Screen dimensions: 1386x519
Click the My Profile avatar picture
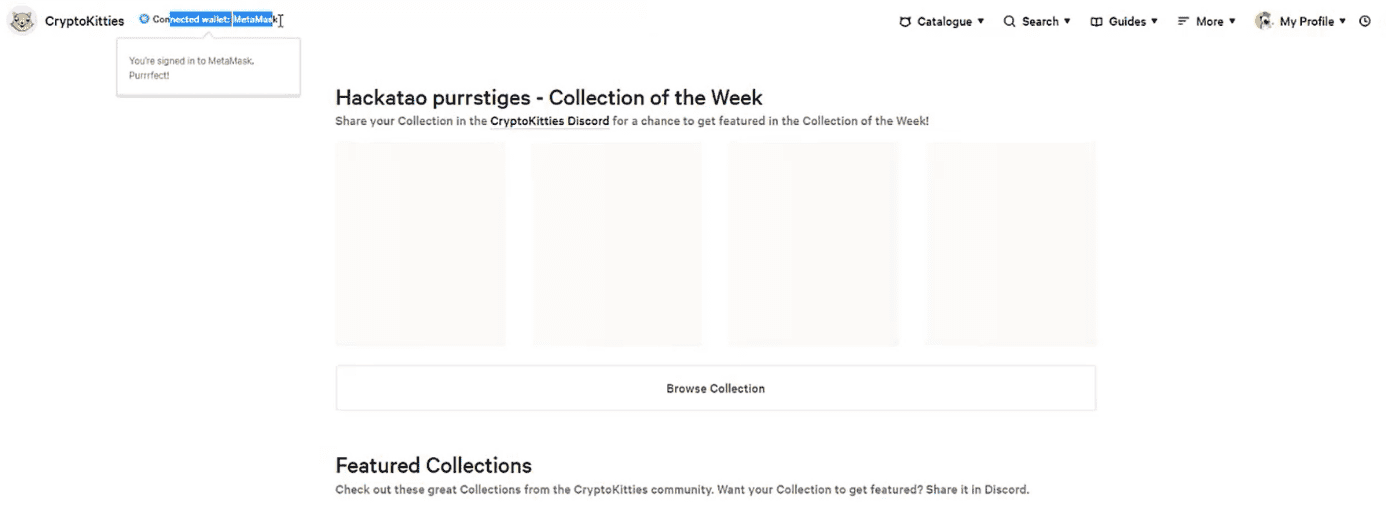[x=1264, y=21]
